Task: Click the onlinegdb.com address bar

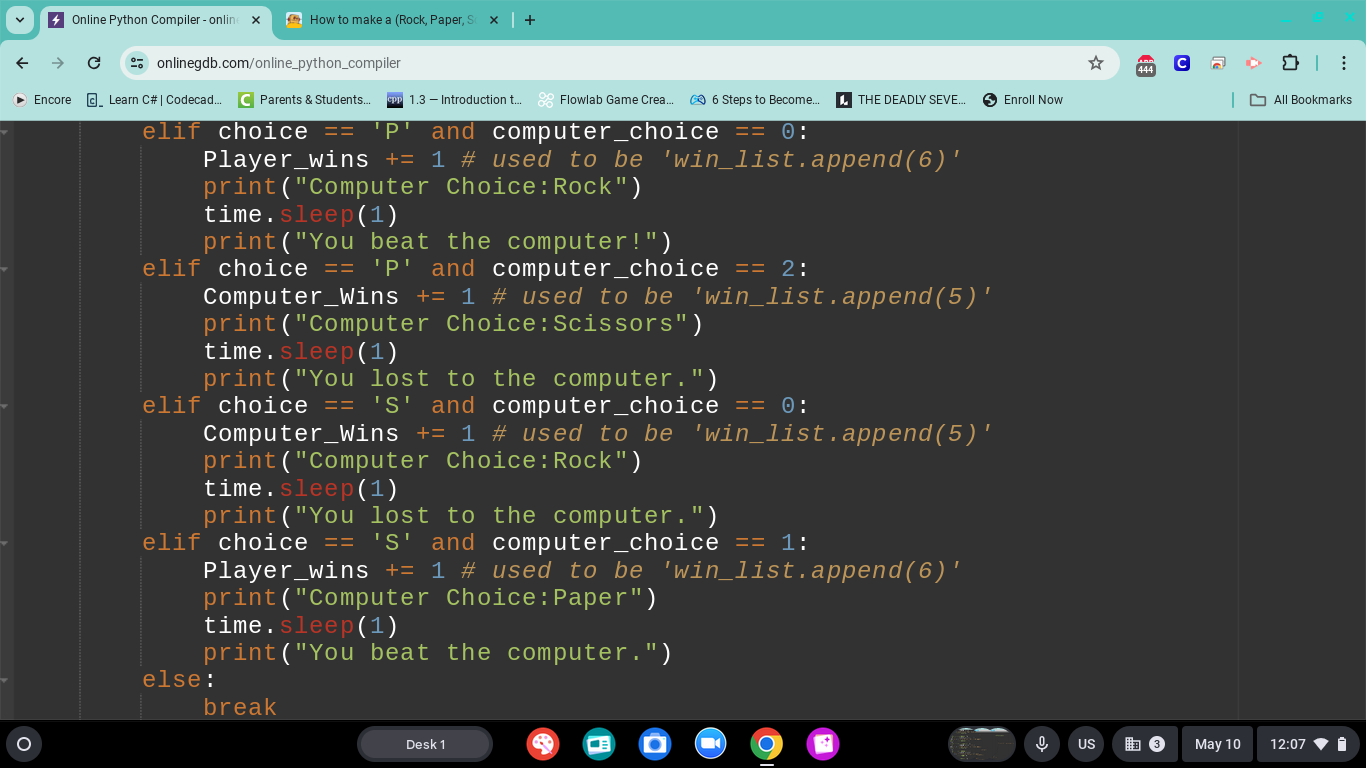Action: point(620,63)
